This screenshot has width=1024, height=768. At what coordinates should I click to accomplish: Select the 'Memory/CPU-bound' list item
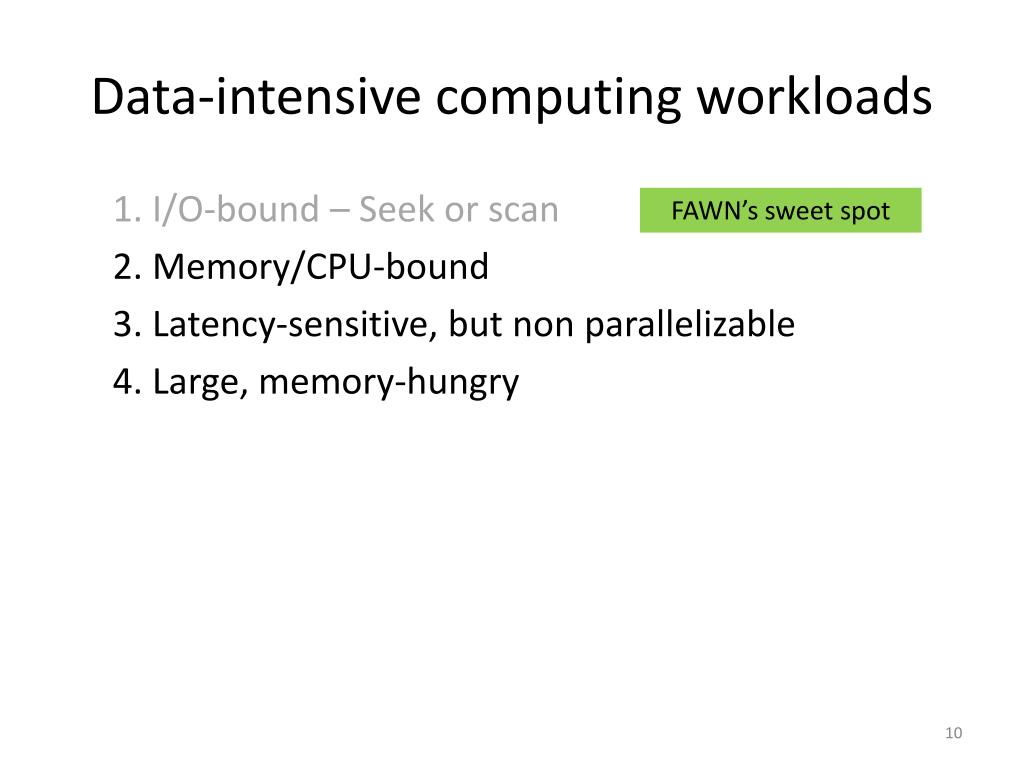click(x=321, y=267)
